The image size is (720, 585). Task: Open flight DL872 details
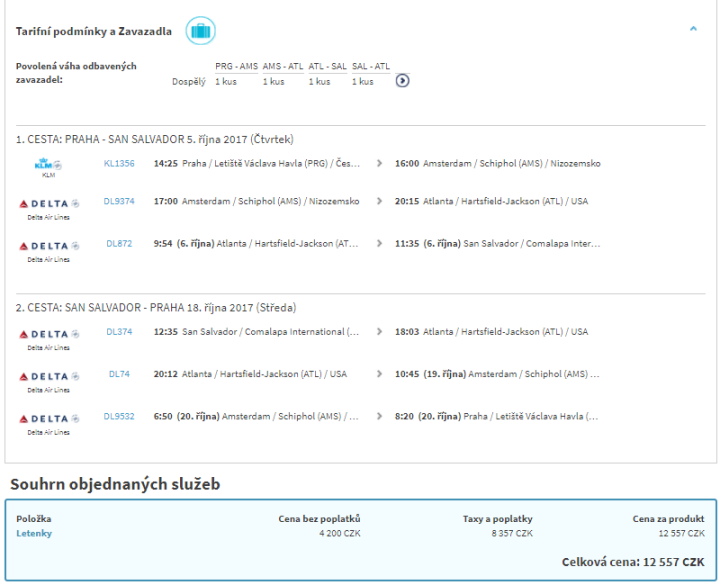(119, 243)
